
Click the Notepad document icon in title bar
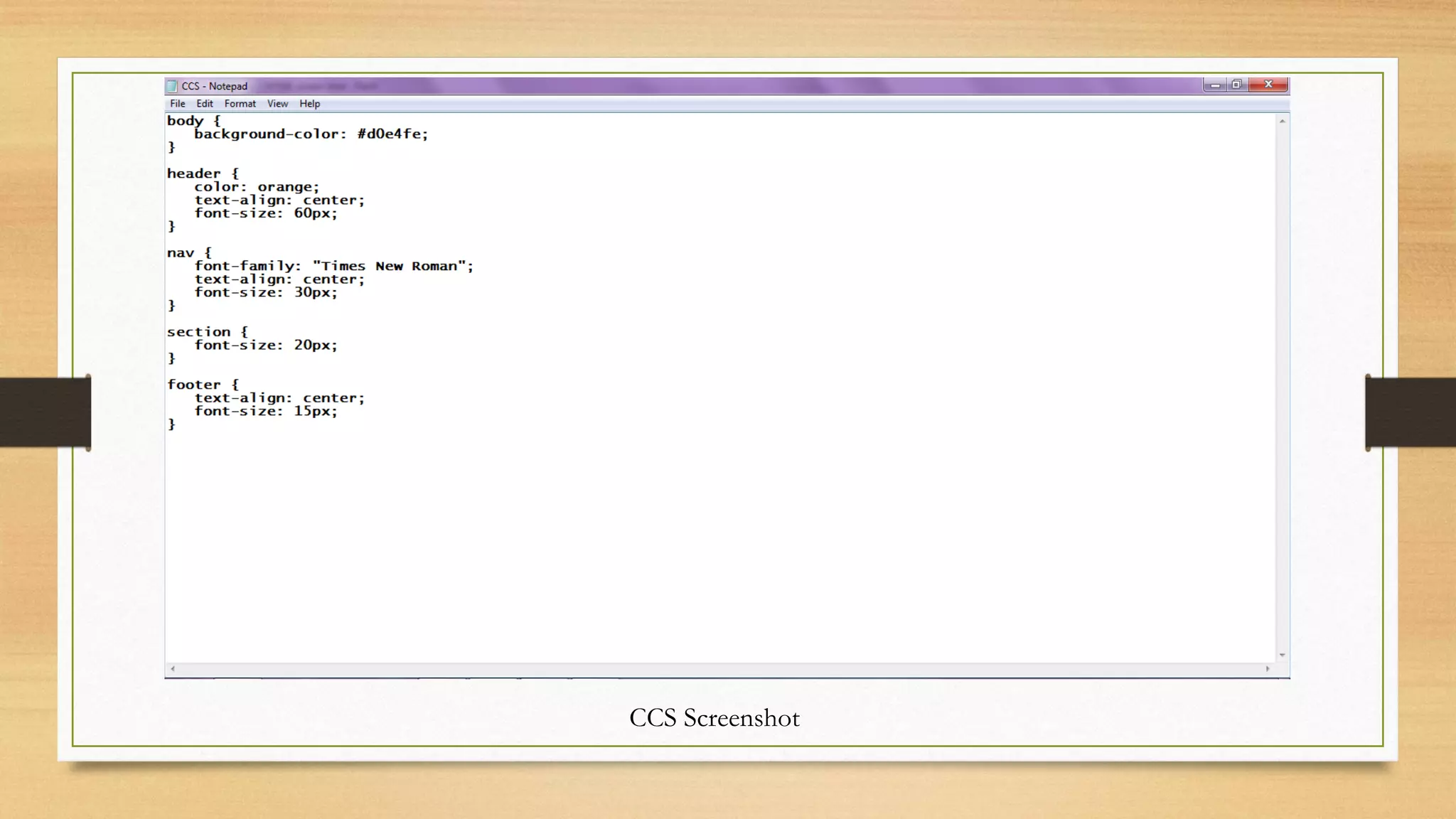point(171,86)
